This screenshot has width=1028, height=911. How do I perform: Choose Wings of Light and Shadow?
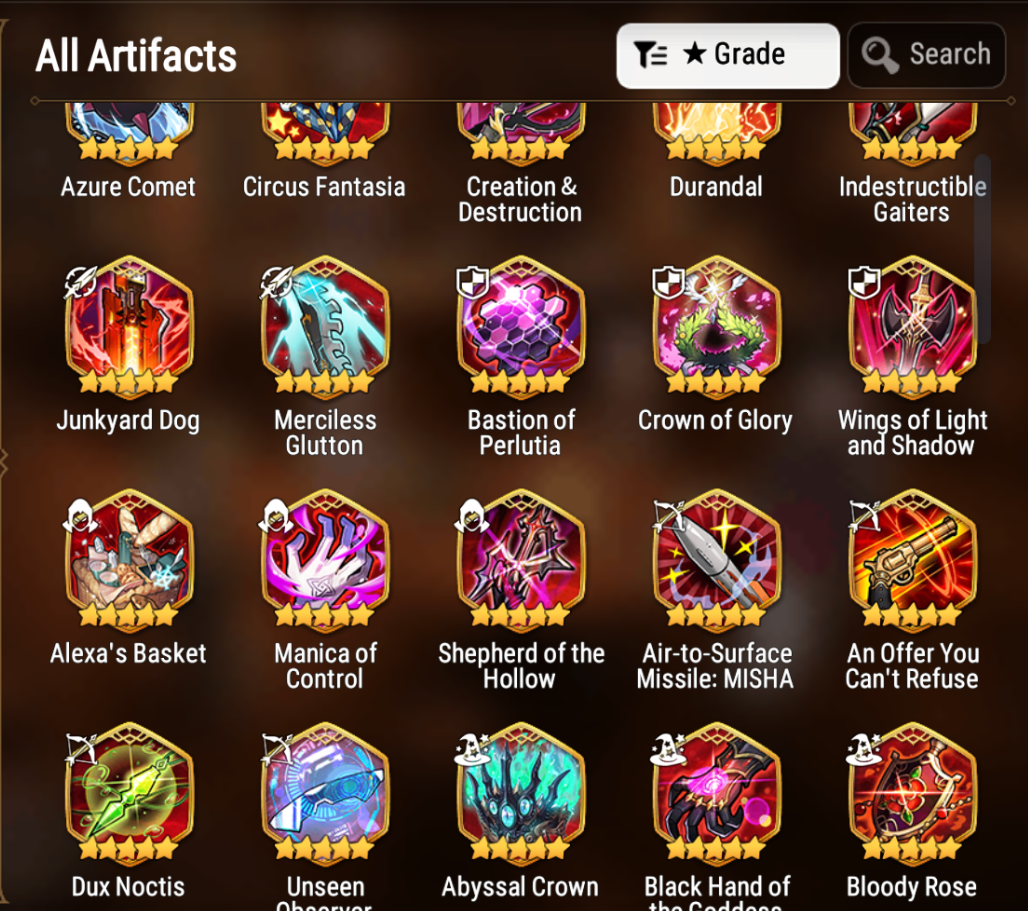tap(912, 327)
